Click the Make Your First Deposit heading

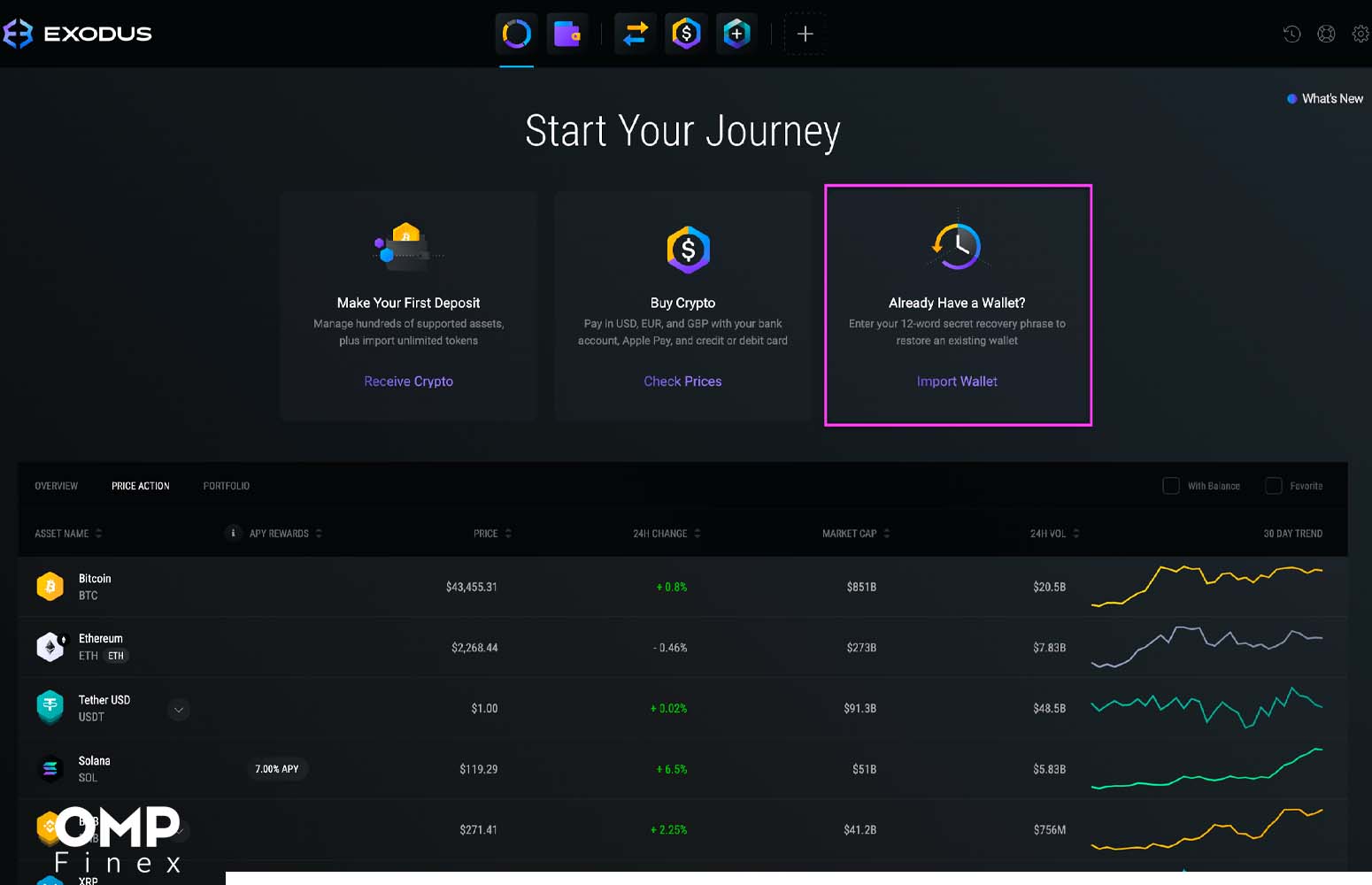[x=409, y=303]
